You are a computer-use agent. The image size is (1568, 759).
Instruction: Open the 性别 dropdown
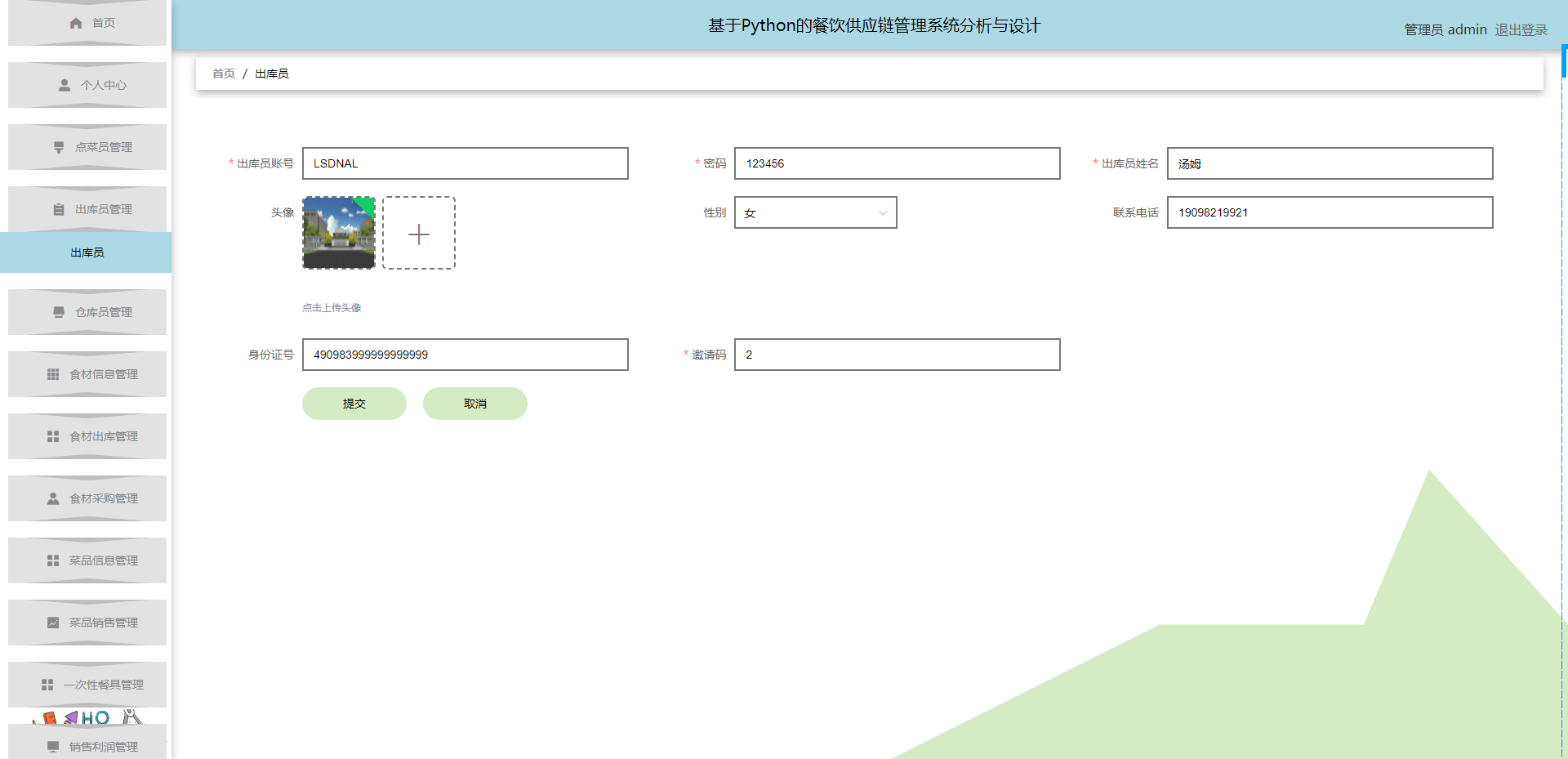click(816, 212)
